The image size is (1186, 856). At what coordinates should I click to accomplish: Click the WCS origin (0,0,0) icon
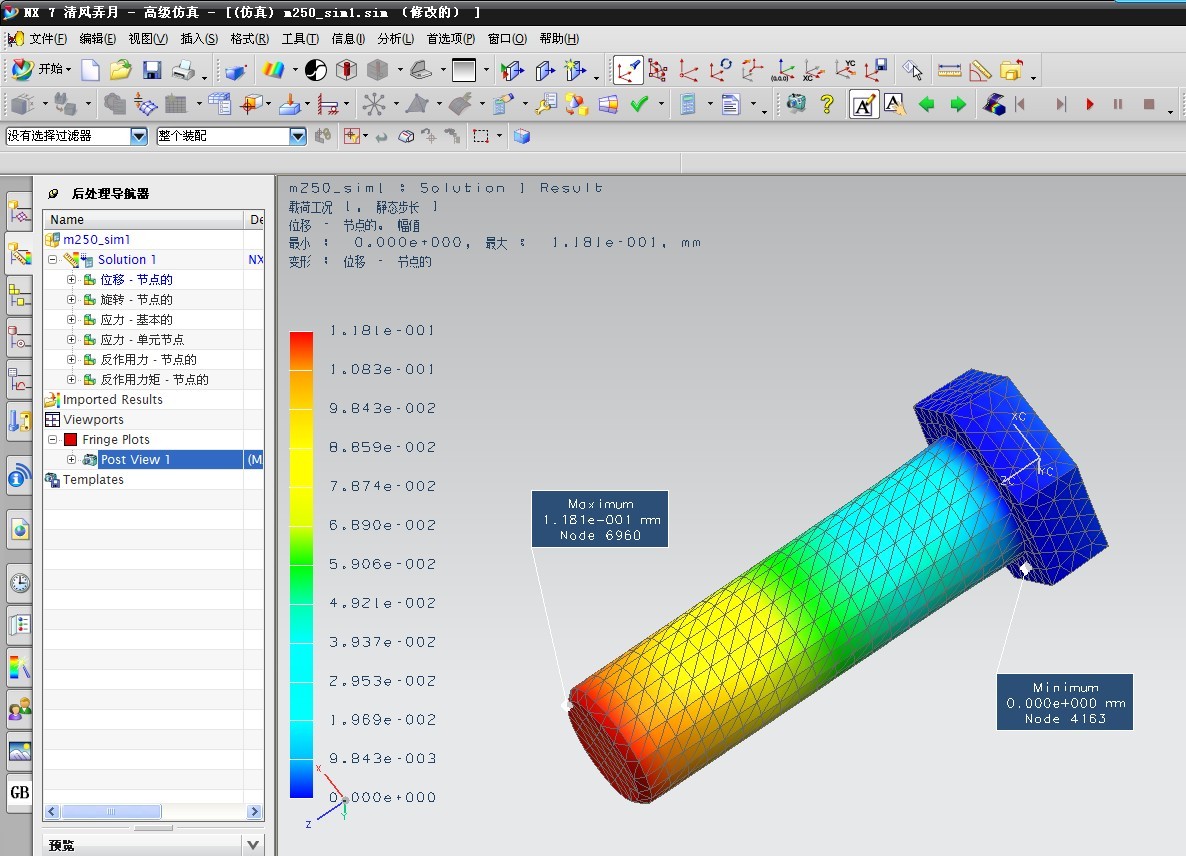pos(783,70)
